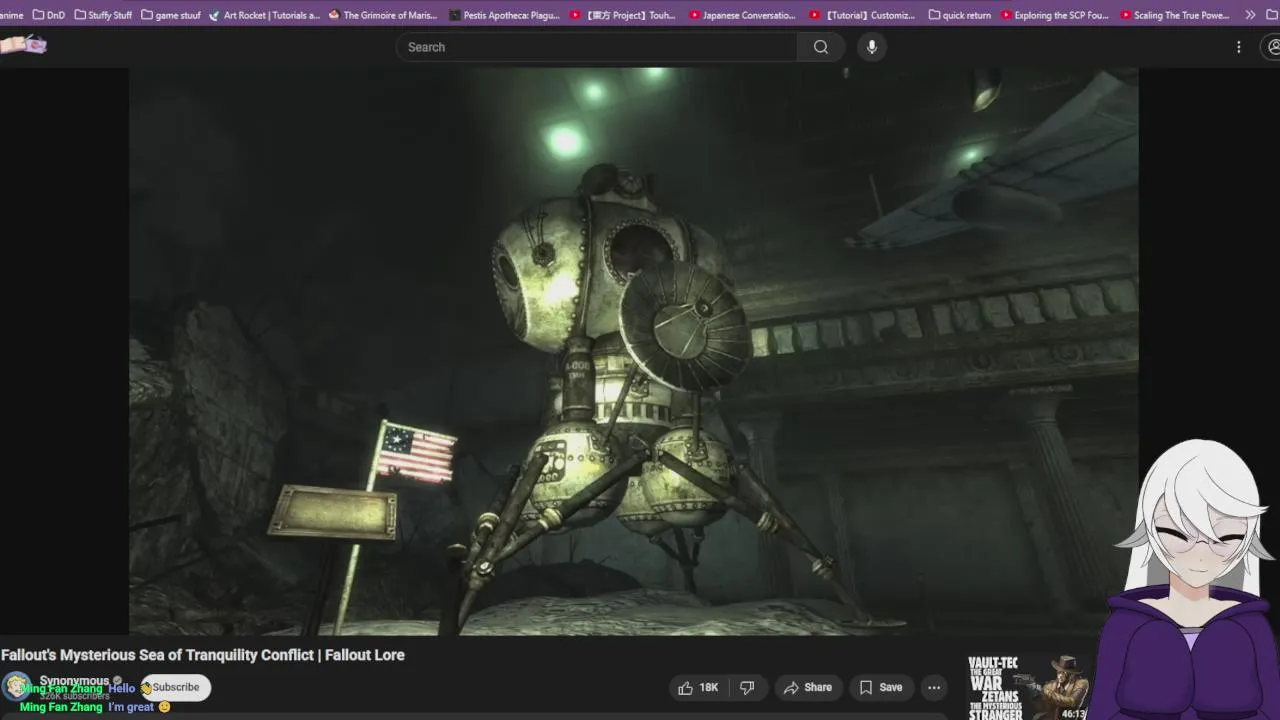The image size is (1280, 720).
Task: Open the Stuffy Stuff bookmark folder
Action: 103,15
